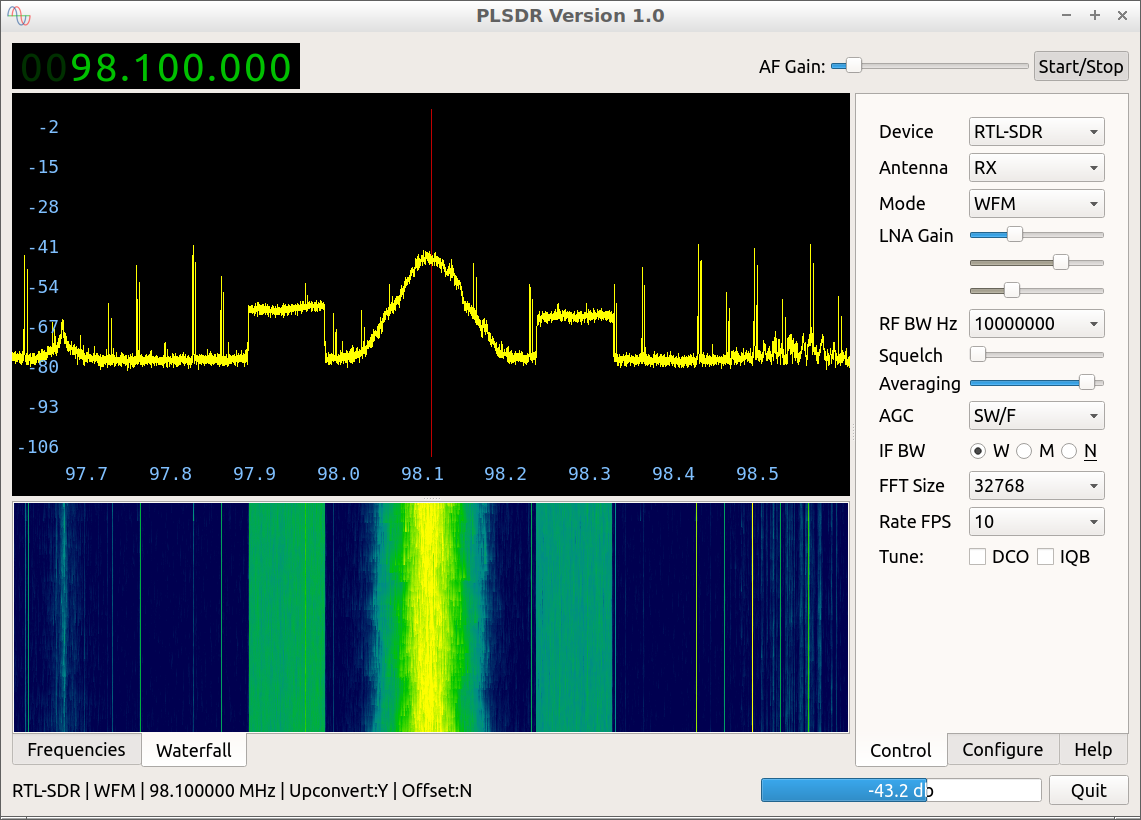Open the Device dropdown showing RTL-SDR
Image resolution: width=1141 pixels, height=820 pixels.
pos(1036,132)
